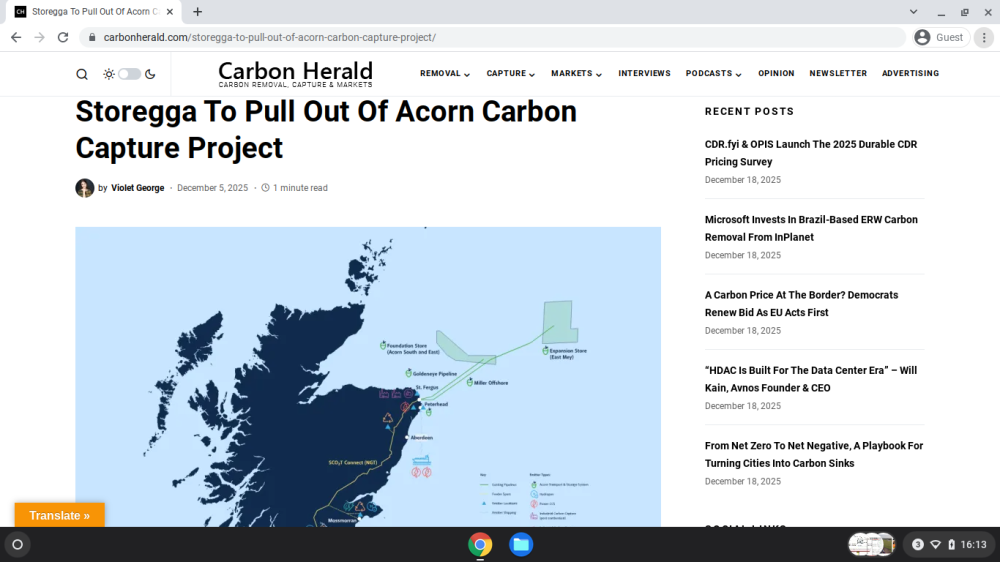Open Chrome from the shelf
1000x562 pixels.
pos(480,545)
